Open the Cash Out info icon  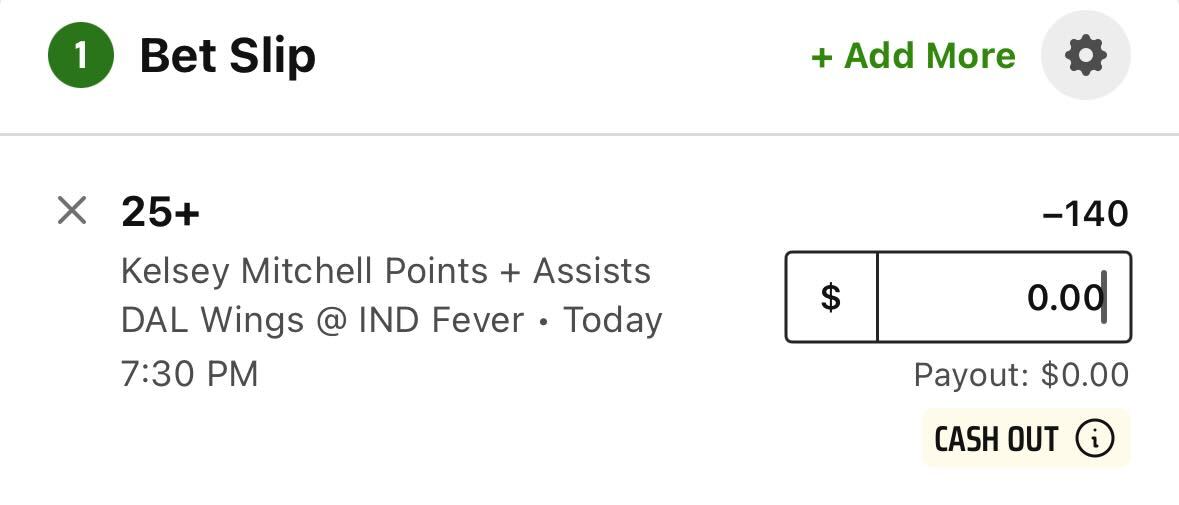[x=1094, y=439]
